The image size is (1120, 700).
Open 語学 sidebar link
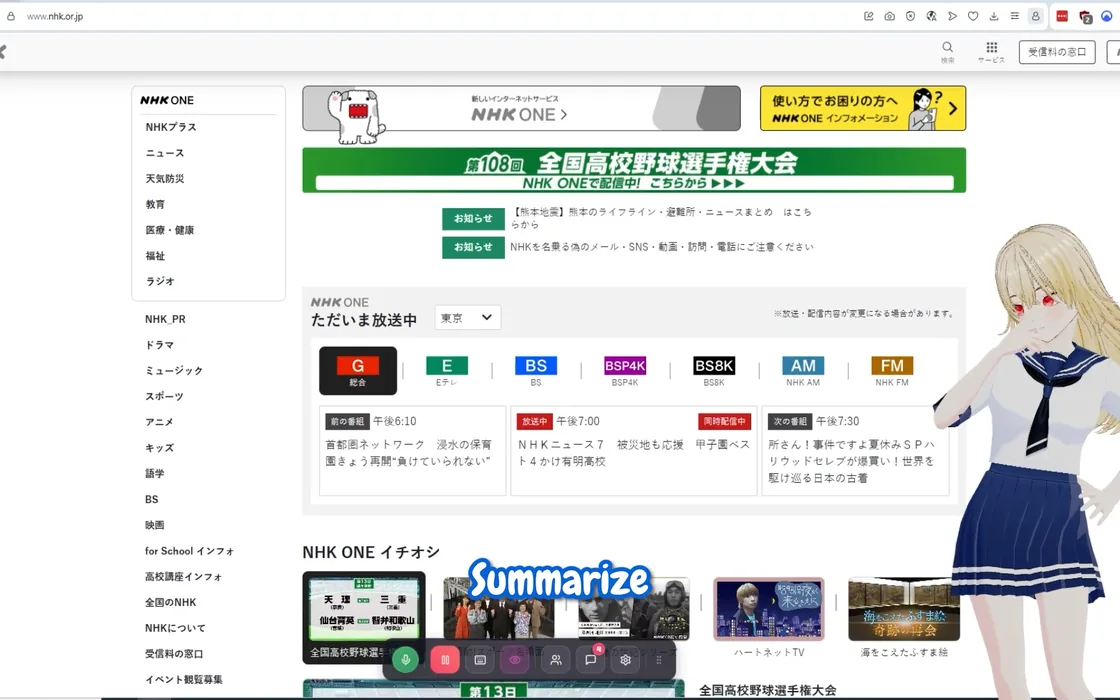(154, 474)
